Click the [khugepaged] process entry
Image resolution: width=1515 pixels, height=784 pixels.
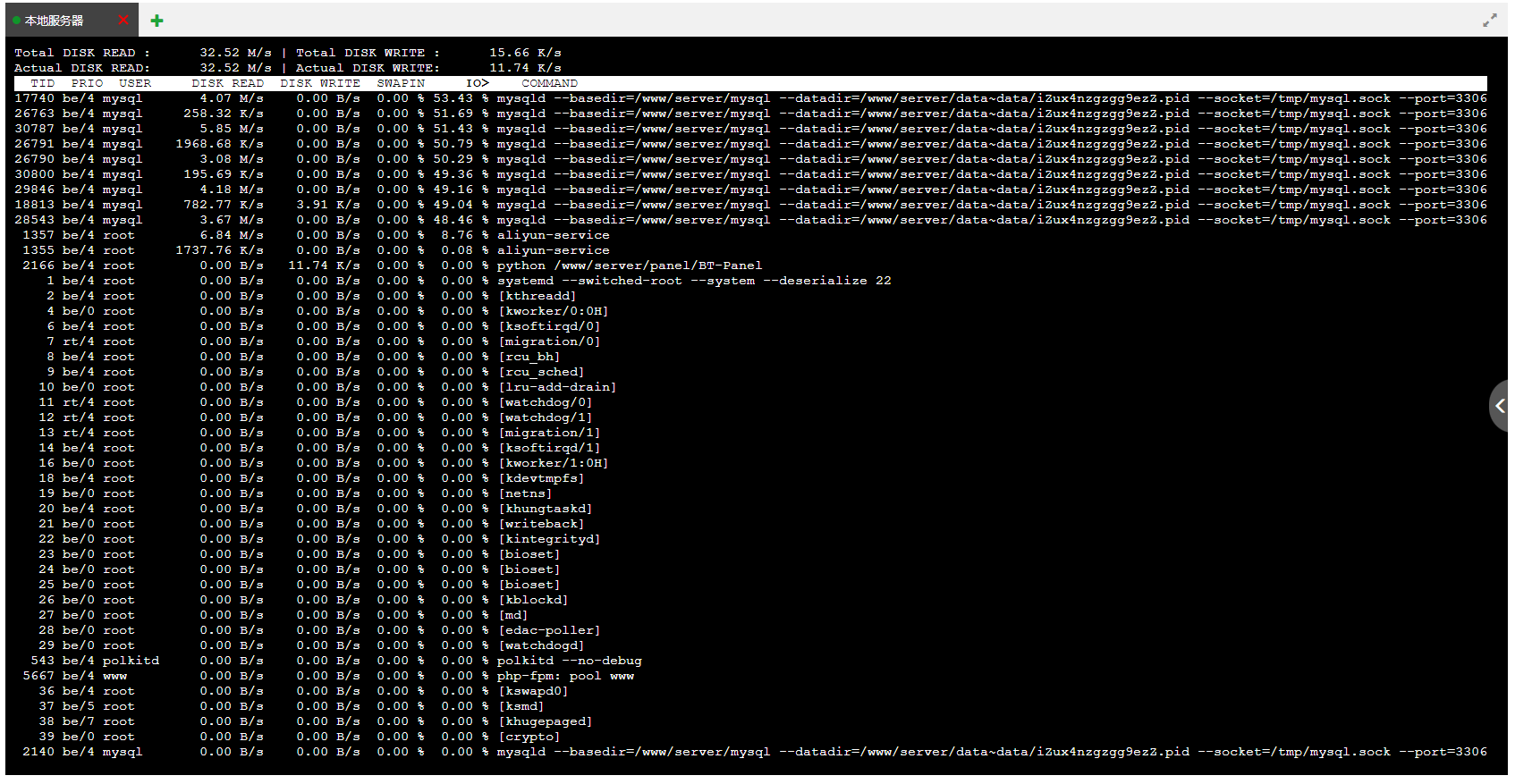point(546,721)
